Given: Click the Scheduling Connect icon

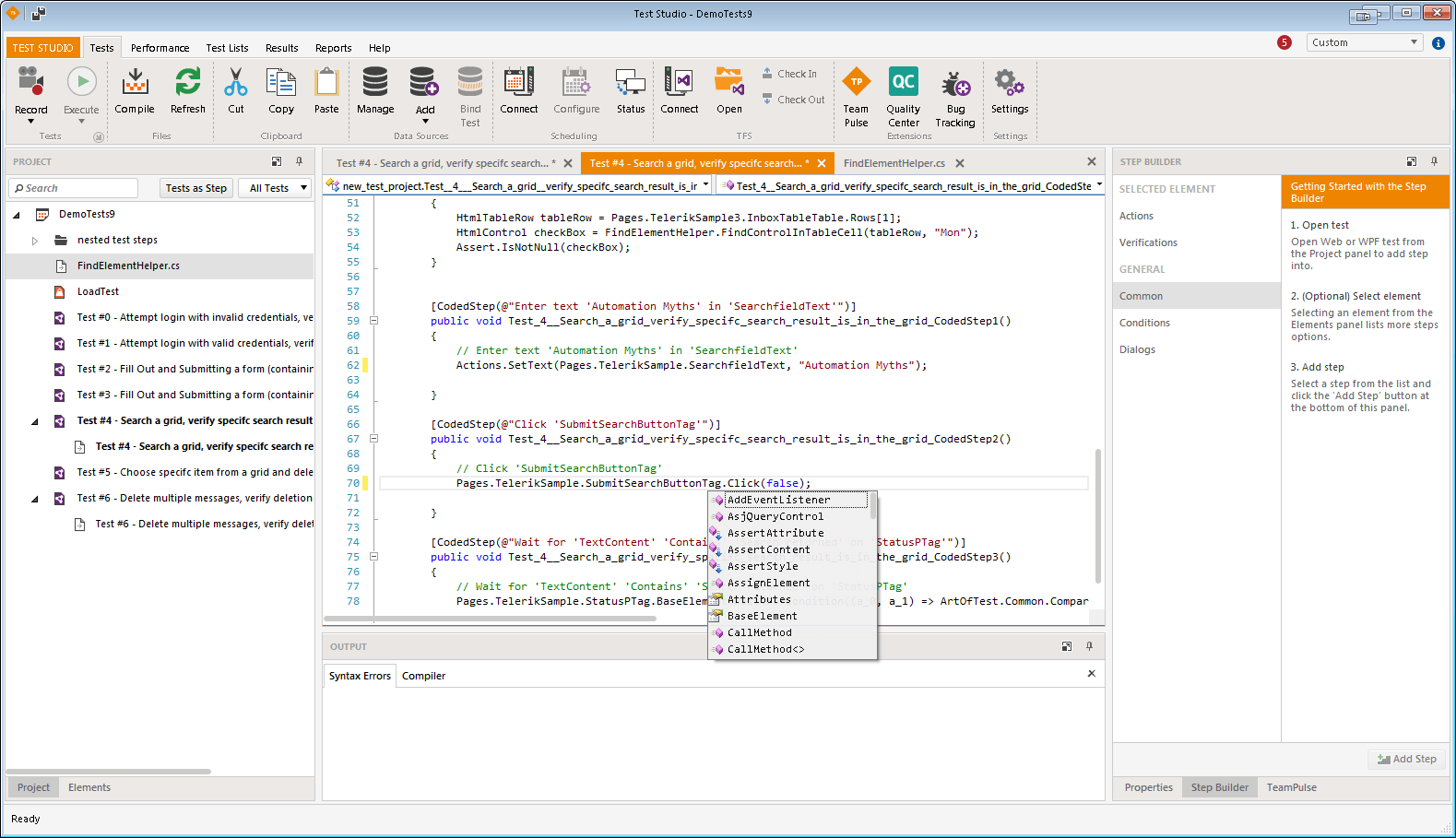Looking at the screenshot, I should [519, 82].
